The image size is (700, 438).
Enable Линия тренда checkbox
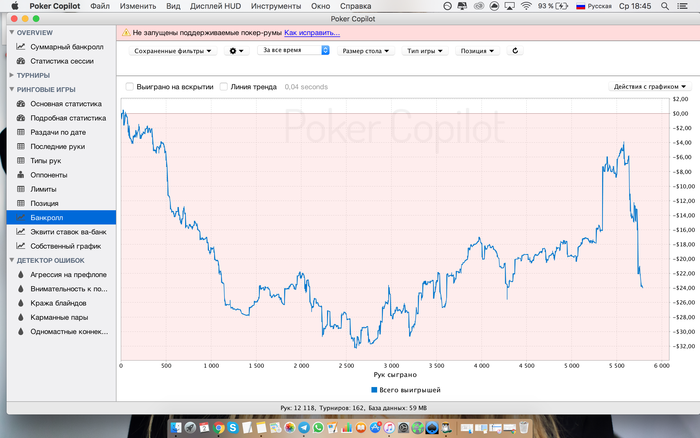pyautogui.click(x=224, y=87)
